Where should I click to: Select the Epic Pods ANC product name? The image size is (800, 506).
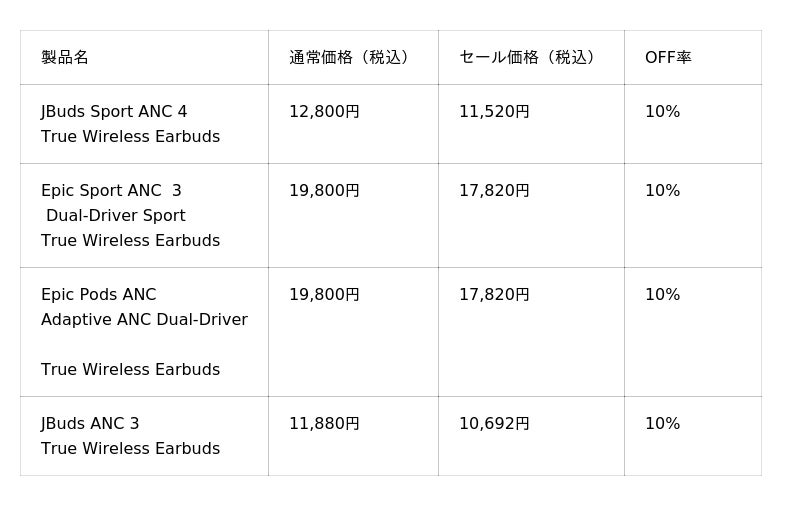coord(99,294)
